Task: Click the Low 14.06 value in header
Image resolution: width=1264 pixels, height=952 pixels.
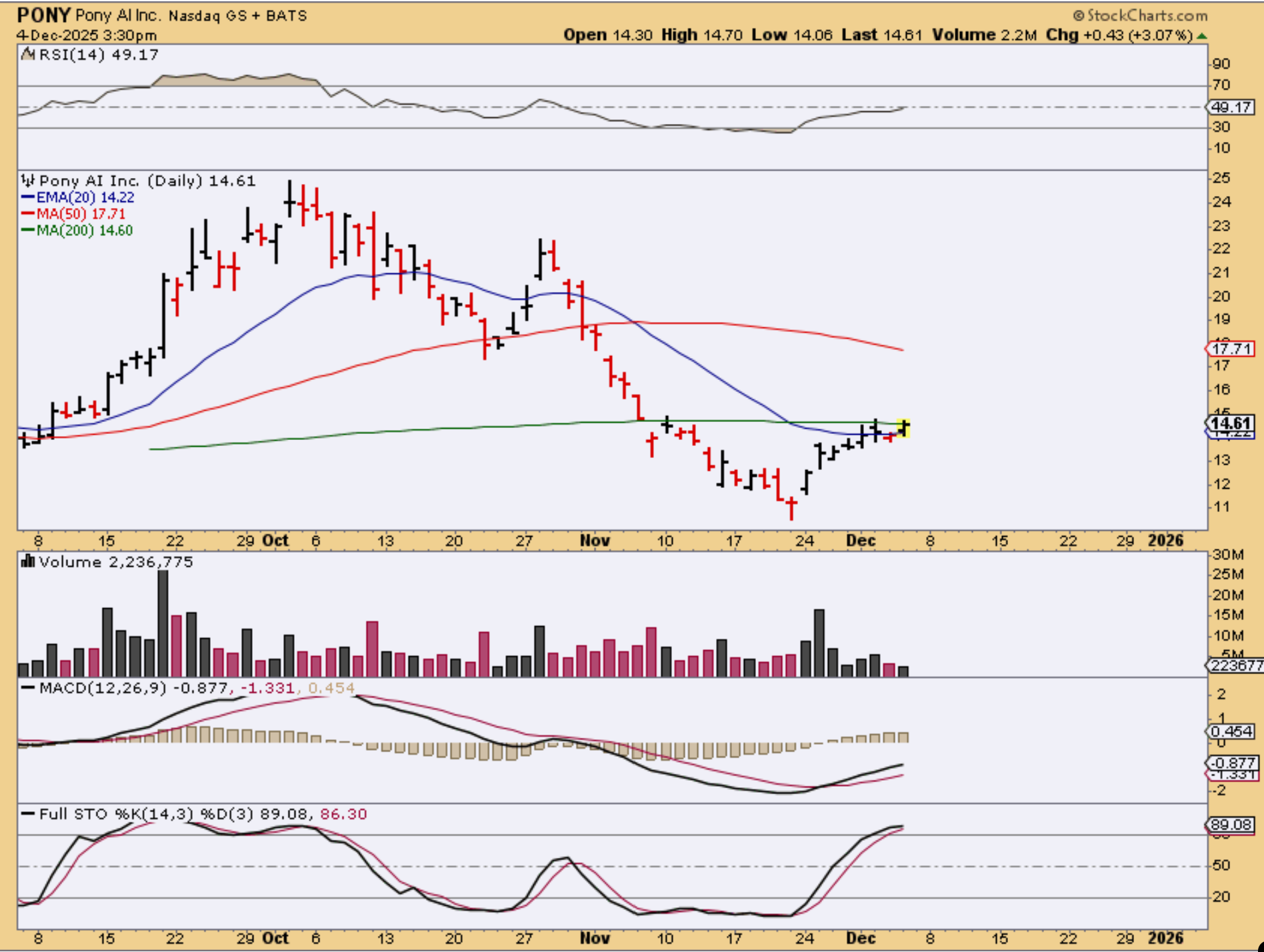Action: click(x=792, y=35)
